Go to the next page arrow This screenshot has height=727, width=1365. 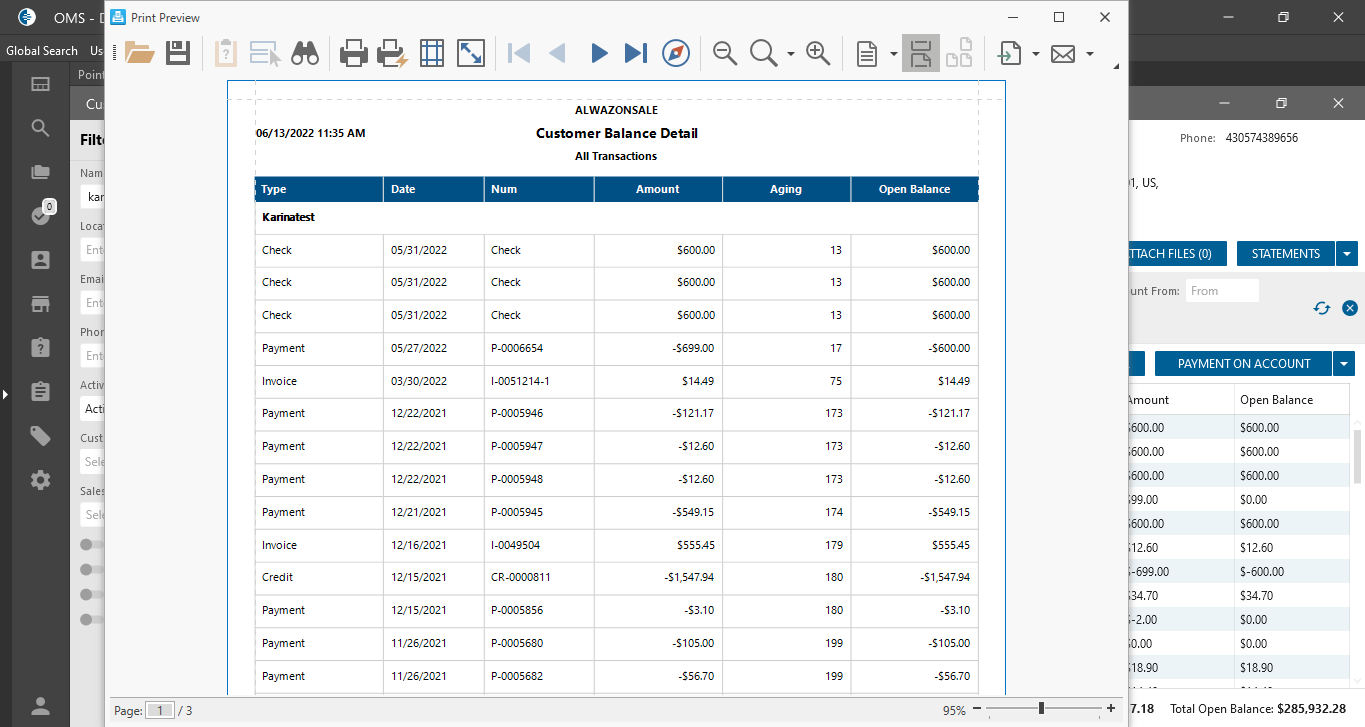tap(598, 53)
